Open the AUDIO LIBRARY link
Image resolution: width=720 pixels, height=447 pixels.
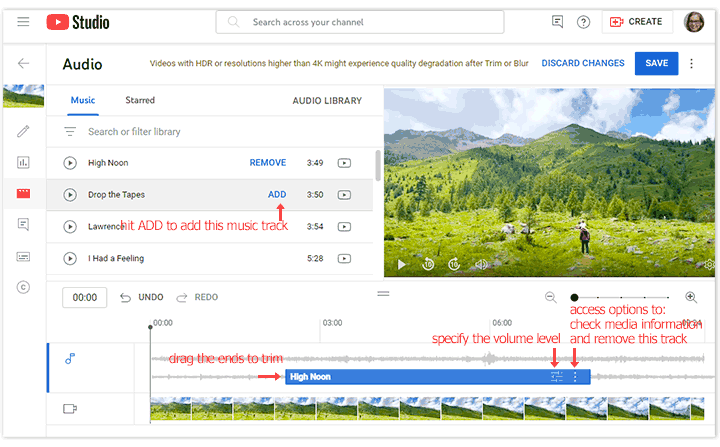click(327, 101)
